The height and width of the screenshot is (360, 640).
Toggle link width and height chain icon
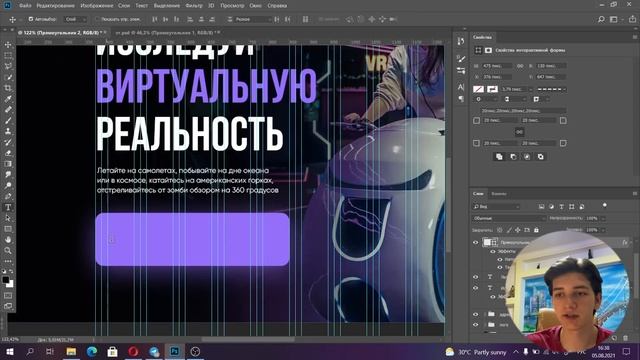[520, 66]
